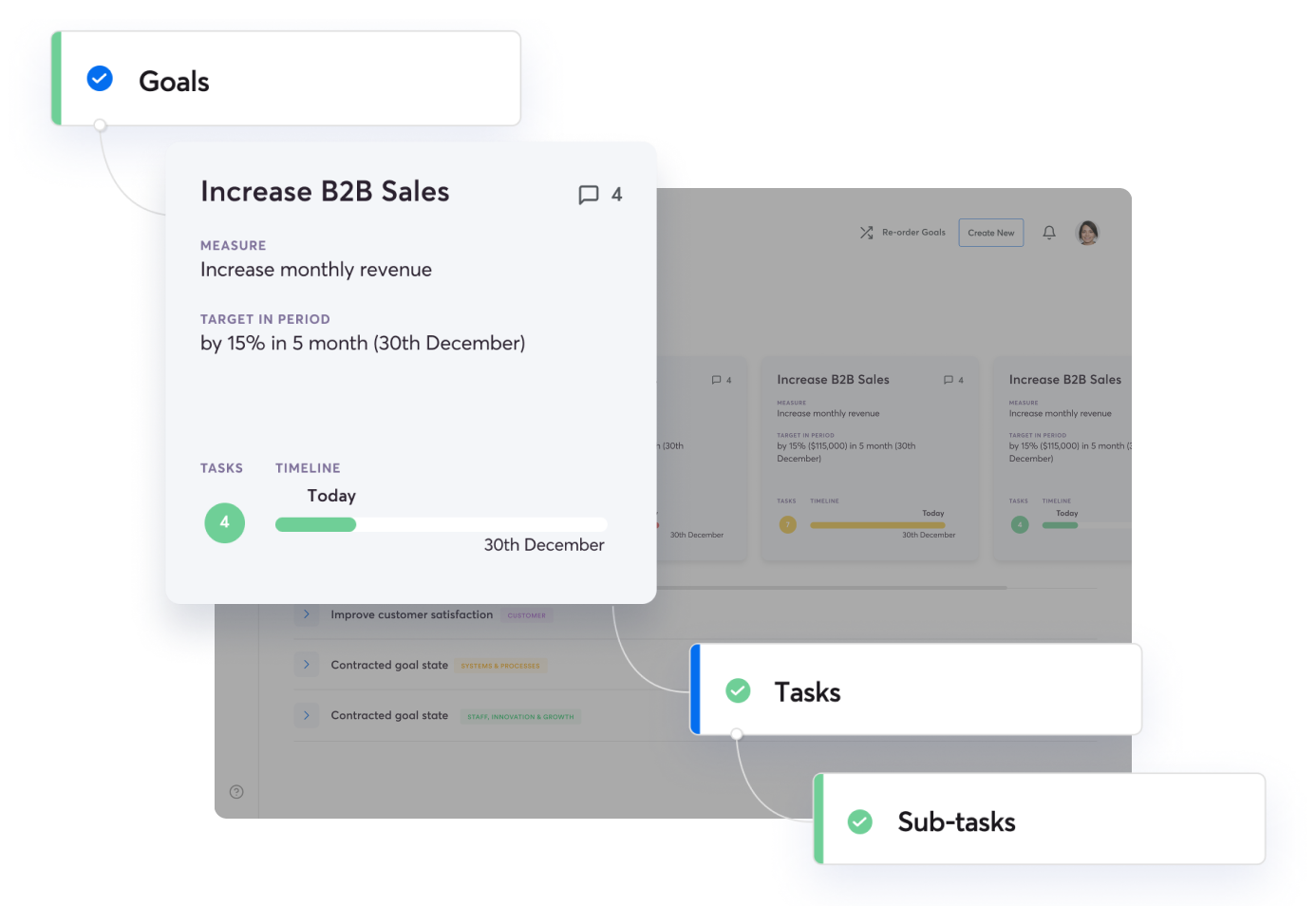The image size is (1316, 906).
Task: Click the green timeline progress bar
Action: [x=315, y=524]
